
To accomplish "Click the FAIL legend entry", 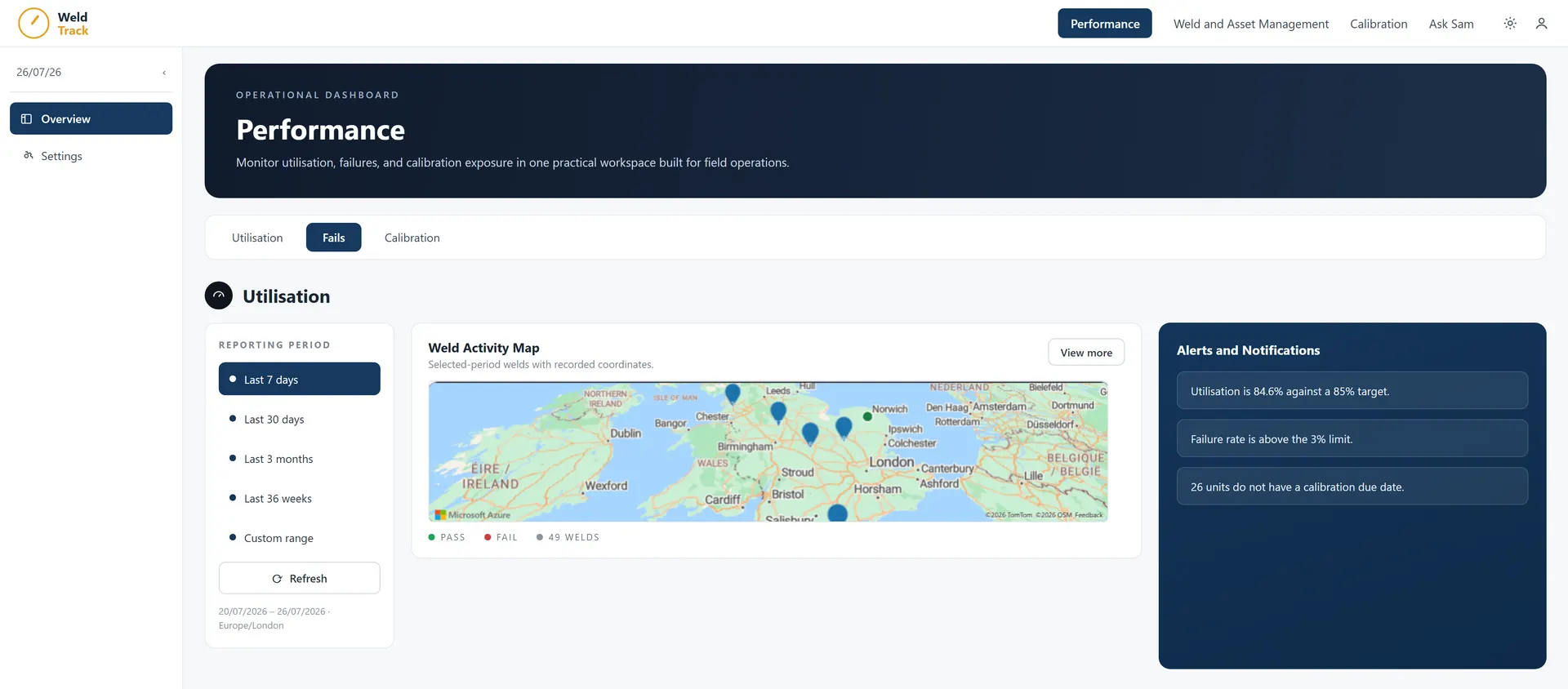I will tap(501, 537).
